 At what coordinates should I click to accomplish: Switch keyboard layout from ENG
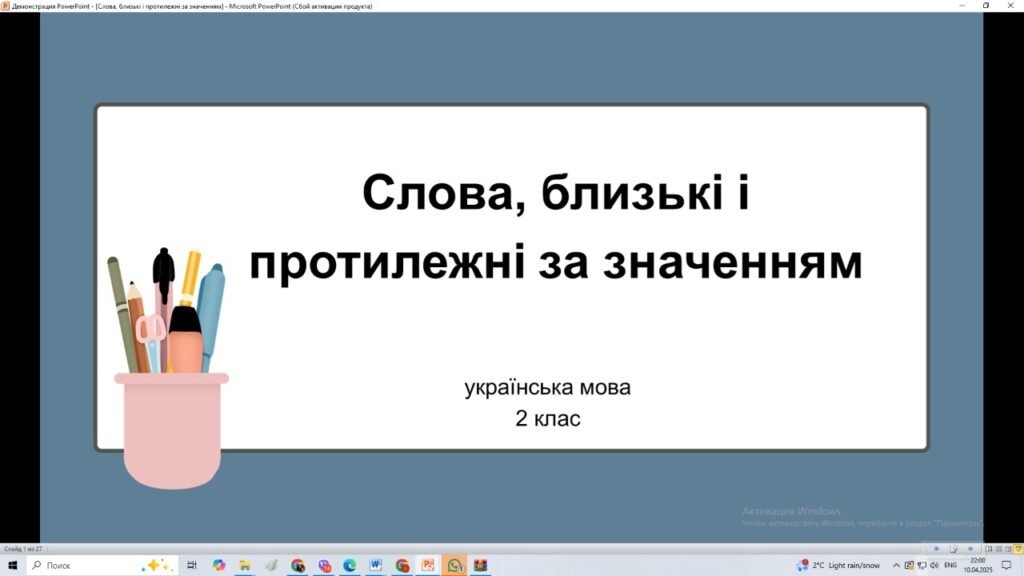pyautogui.click(x=950, y=565)
